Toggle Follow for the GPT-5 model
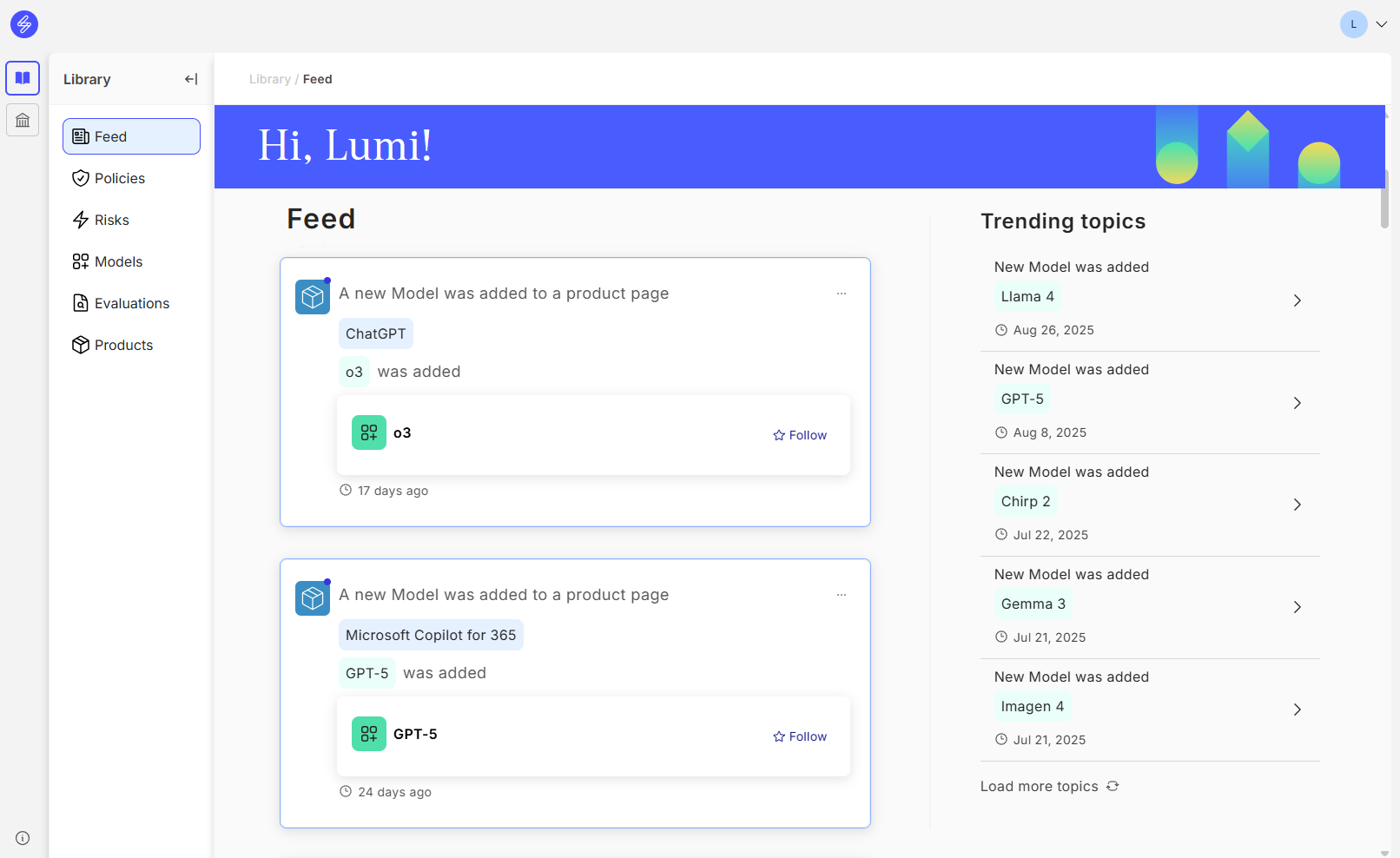The width and height of the screenshot is (1400, 858). [x=800, y=736]
